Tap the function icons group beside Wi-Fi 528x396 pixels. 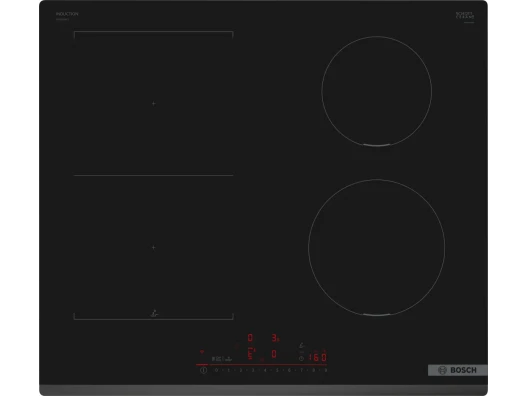[x=222, y=359]
